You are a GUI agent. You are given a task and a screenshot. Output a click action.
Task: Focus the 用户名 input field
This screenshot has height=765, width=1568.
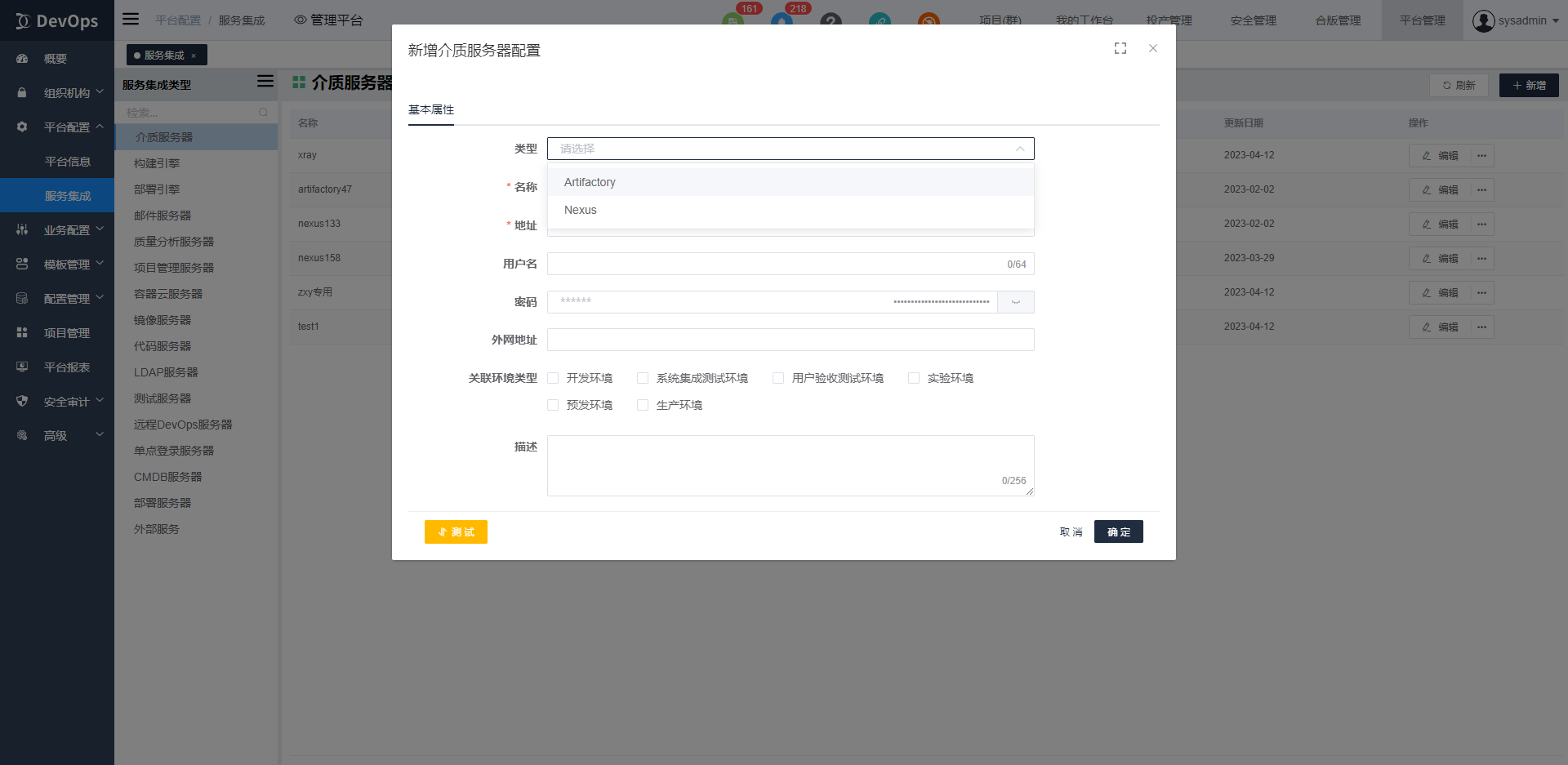(x=791, y=264)
